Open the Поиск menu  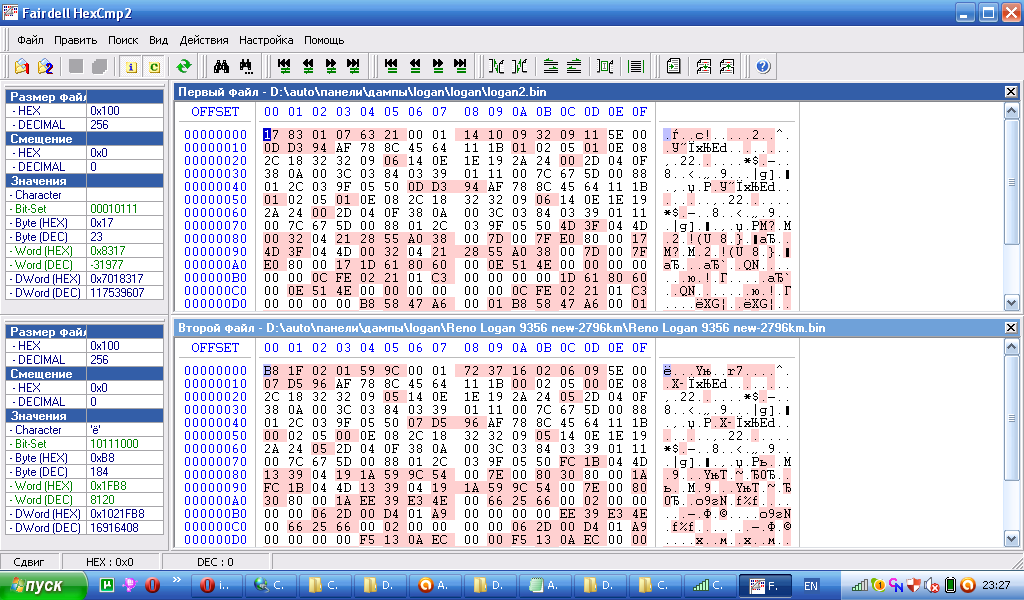click(x=123, y=40)
